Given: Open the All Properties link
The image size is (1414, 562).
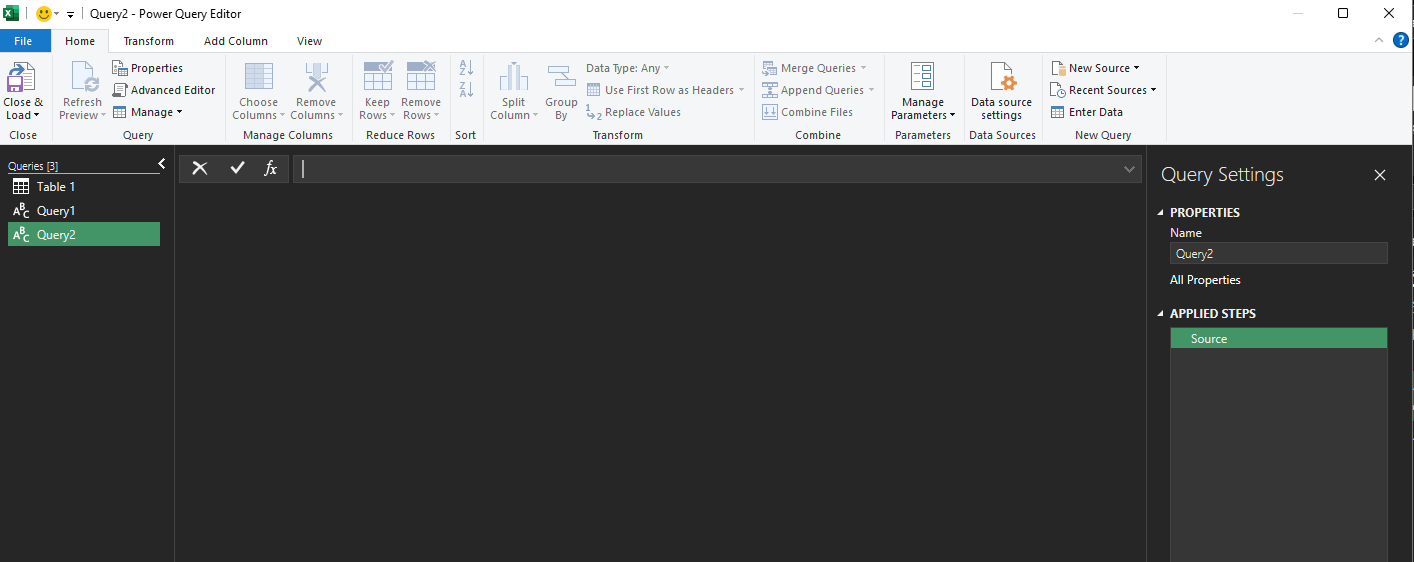Looking at the screenshot, I should (1205, 280).
